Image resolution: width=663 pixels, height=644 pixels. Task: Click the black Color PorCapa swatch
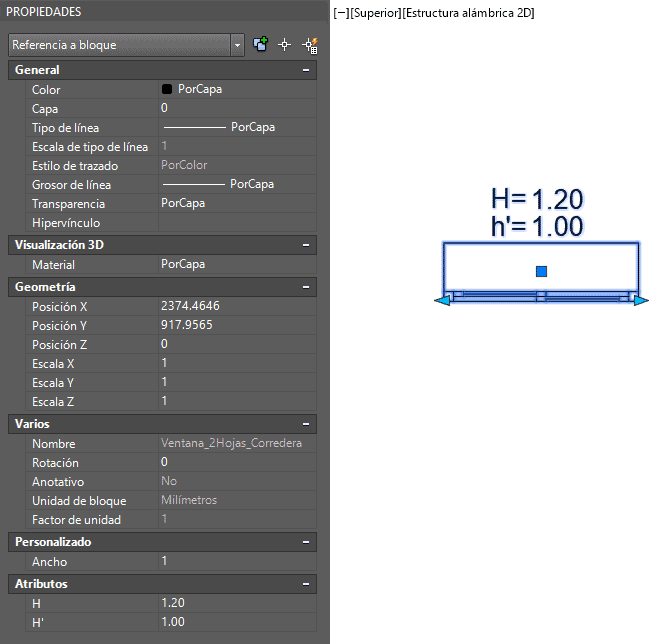(167, 89)
